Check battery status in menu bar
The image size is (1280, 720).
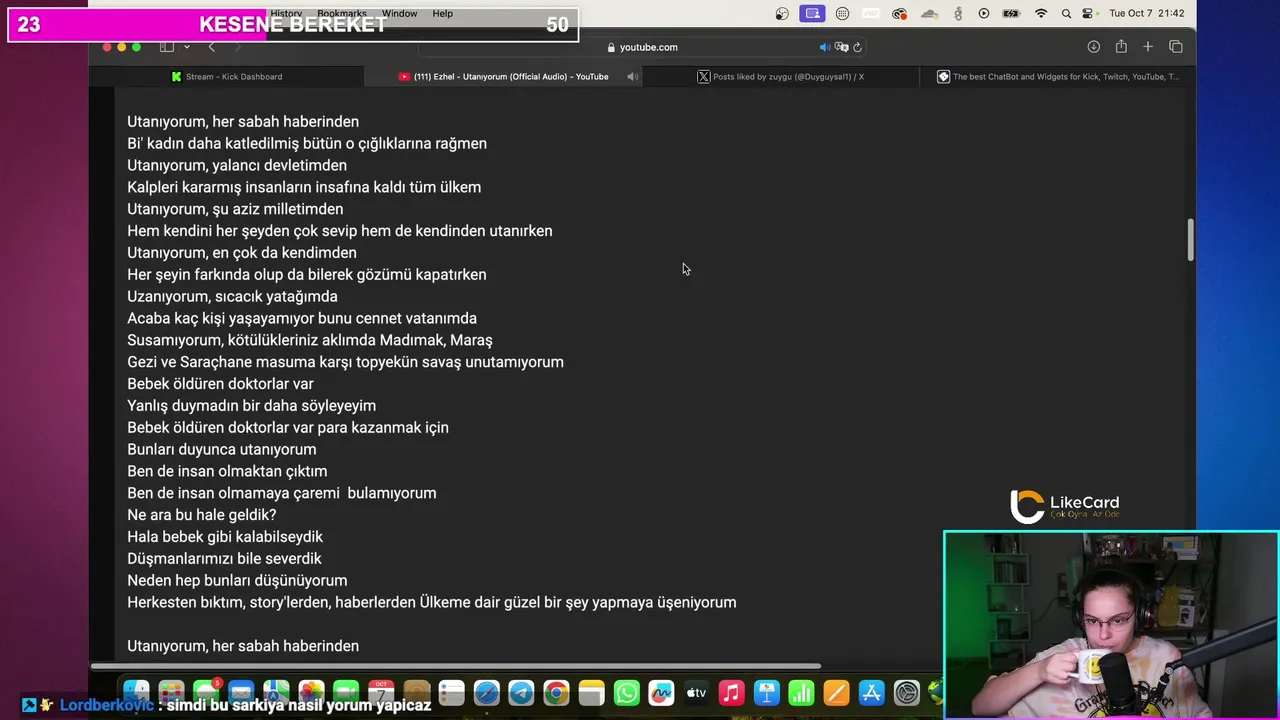tap(1011, 14)
